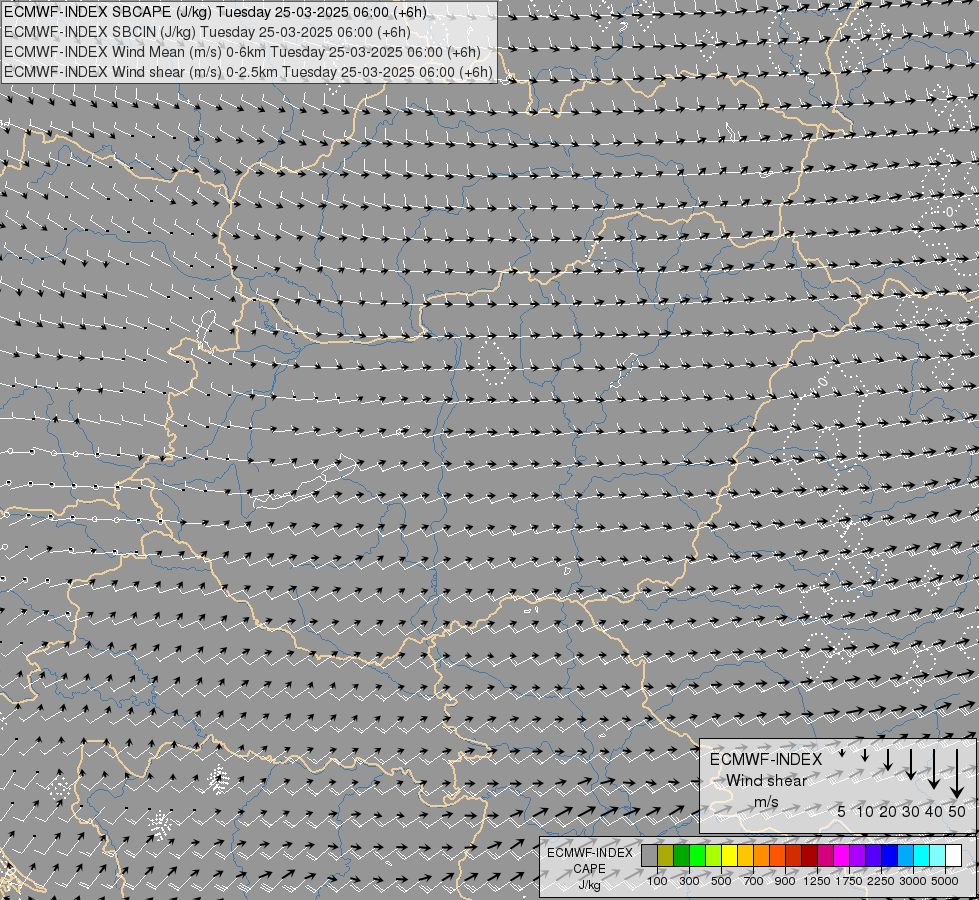
Task: Click the 30 m/s wind shear legend arrow
Action: (x=911, y=764)
